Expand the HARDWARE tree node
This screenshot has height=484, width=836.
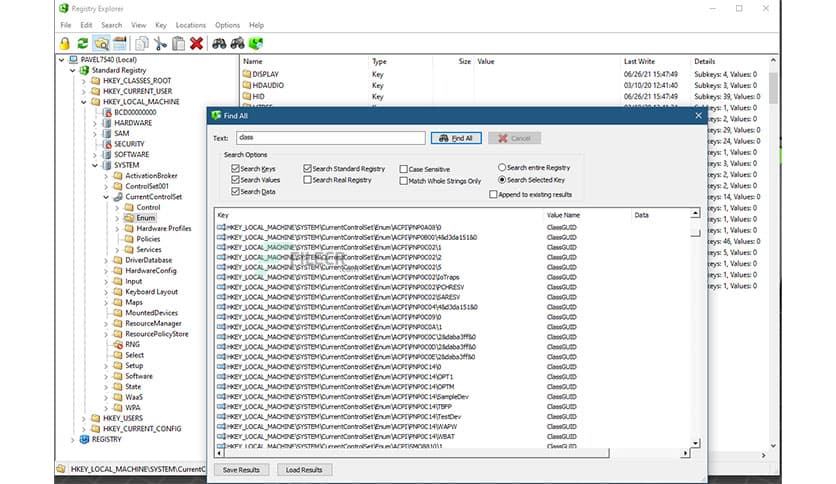click(95, 123)
